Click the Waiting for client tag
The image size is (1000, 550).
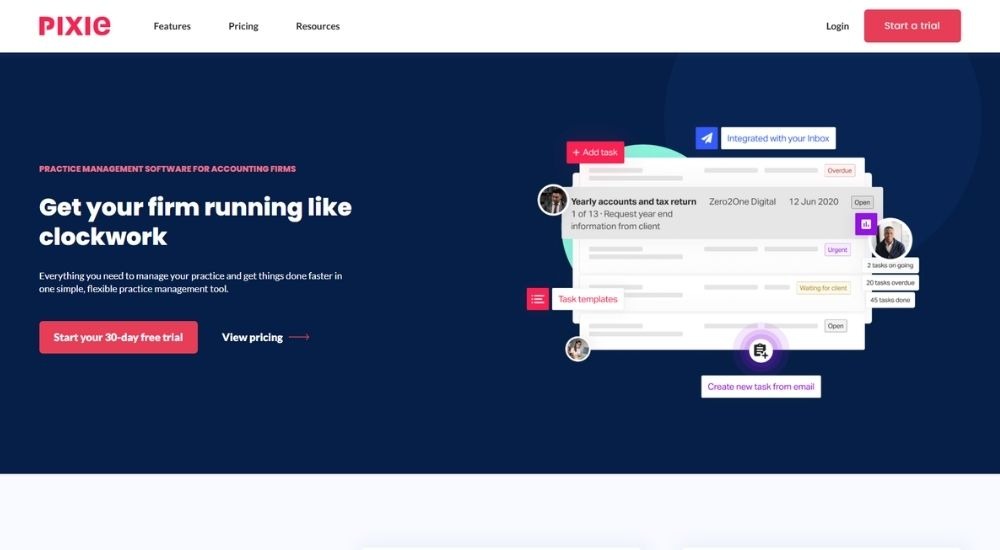click(823, 288)
